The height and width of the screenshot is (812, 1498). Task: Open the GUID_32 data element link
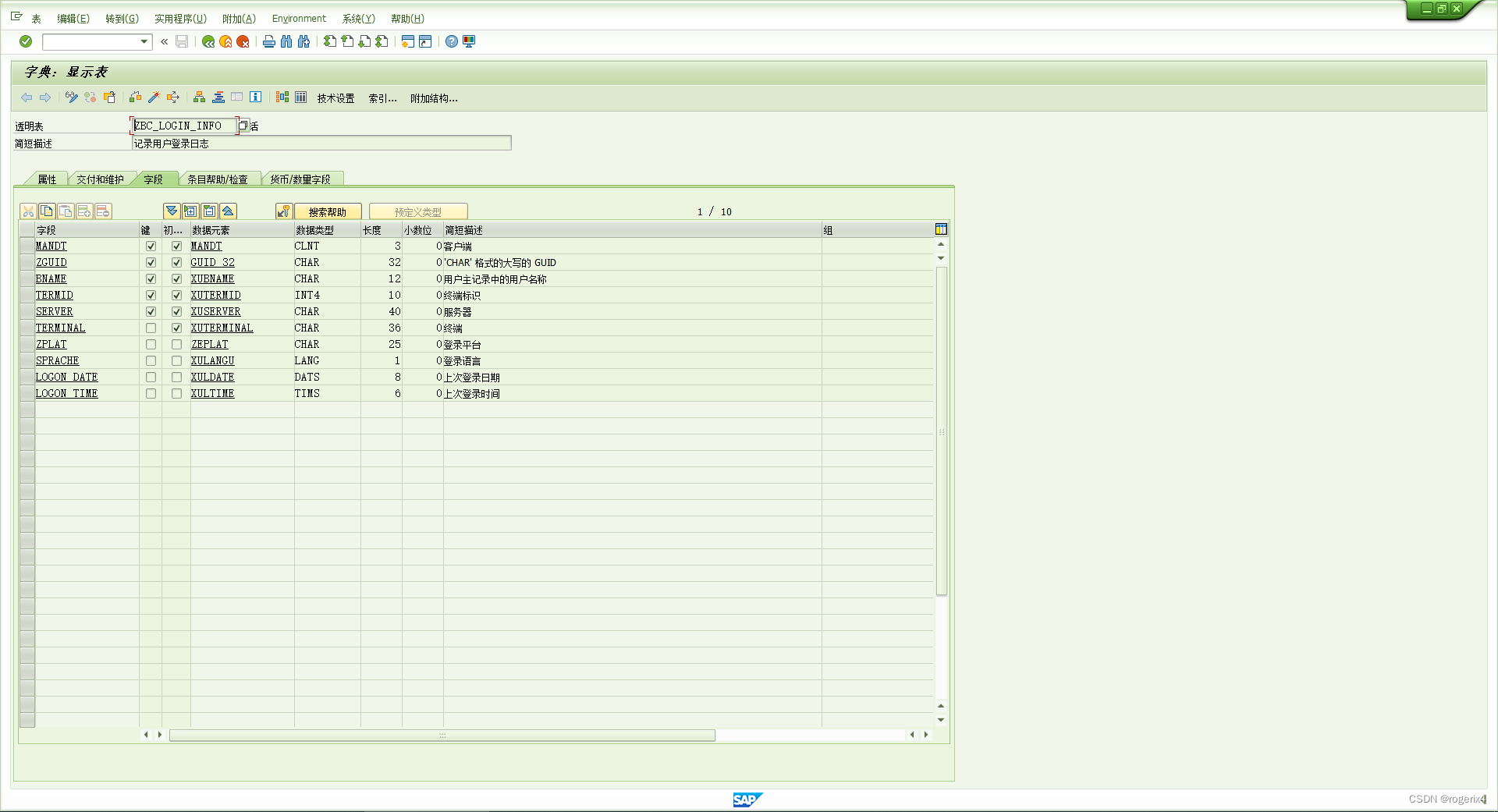212,263
